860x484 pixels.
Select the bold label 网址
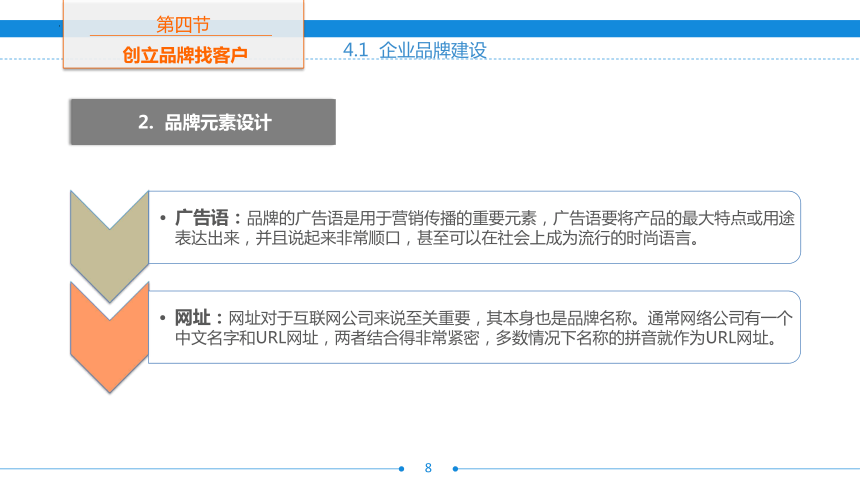(x=192, y=318)
